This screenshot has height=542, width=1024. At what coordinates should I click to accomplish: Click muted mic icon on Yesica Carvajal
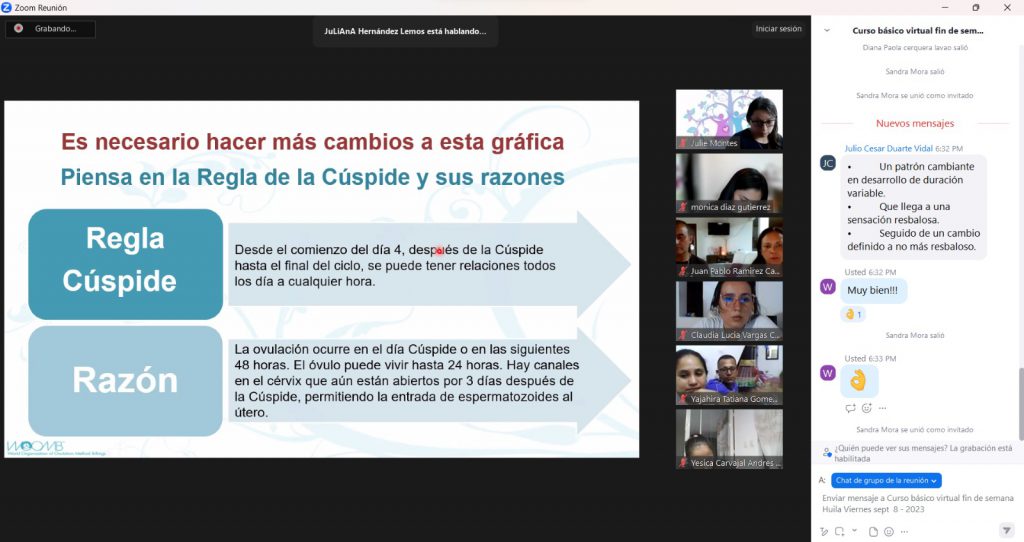684,463
